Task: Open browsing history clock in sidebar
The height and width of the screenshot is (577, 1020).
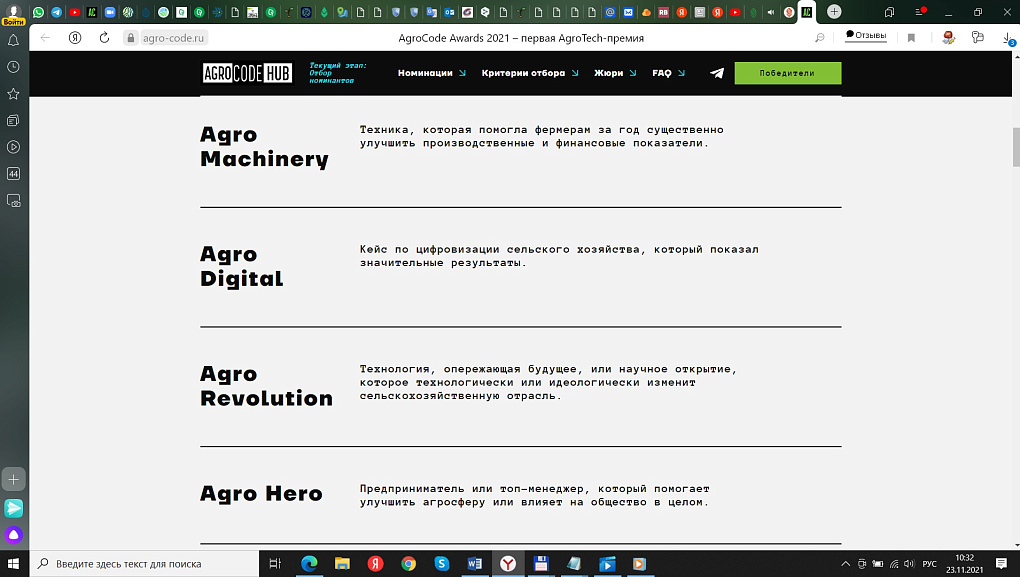Action: coord(13,67)
